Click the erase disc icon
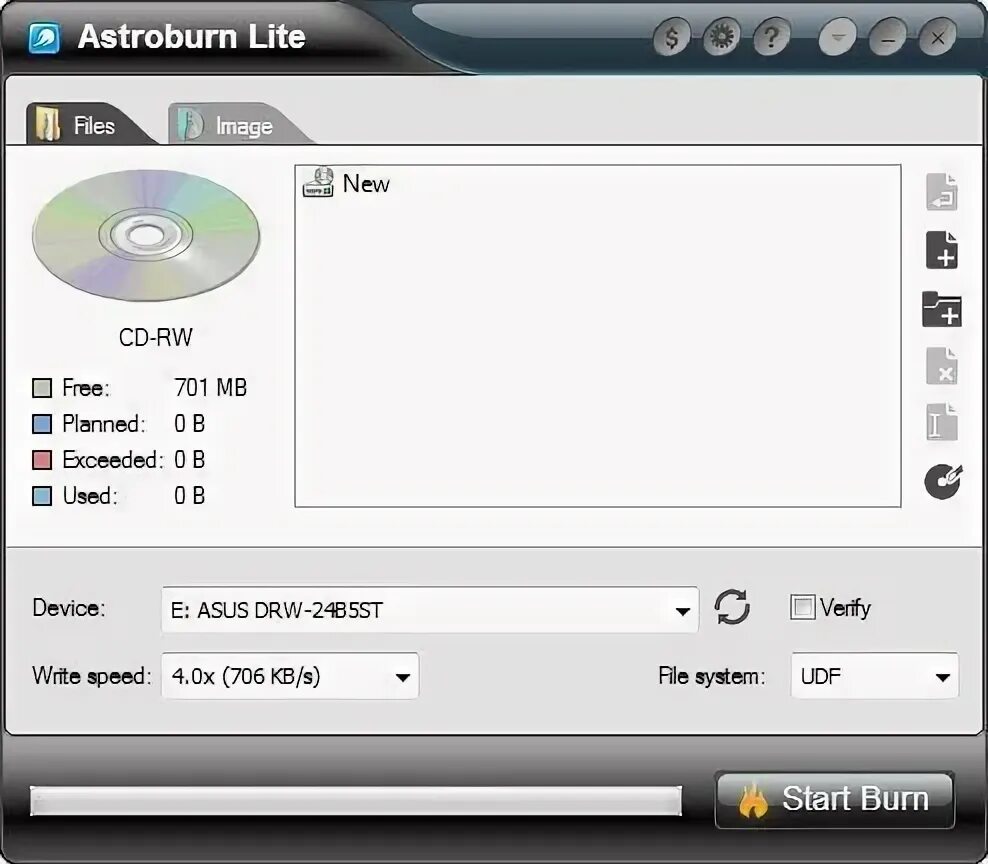 pos(943,481)
